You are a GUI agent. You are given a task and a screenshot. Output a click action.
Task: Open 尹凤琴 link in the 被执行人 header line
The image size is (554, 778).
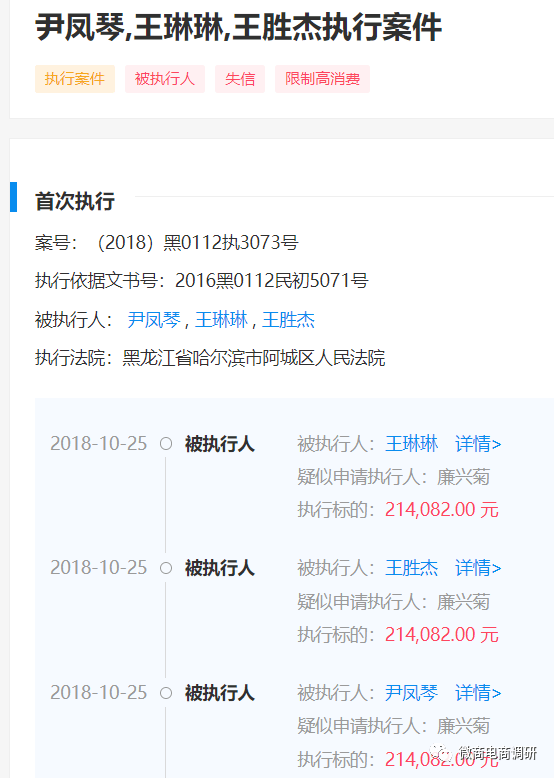pos(154,320)
